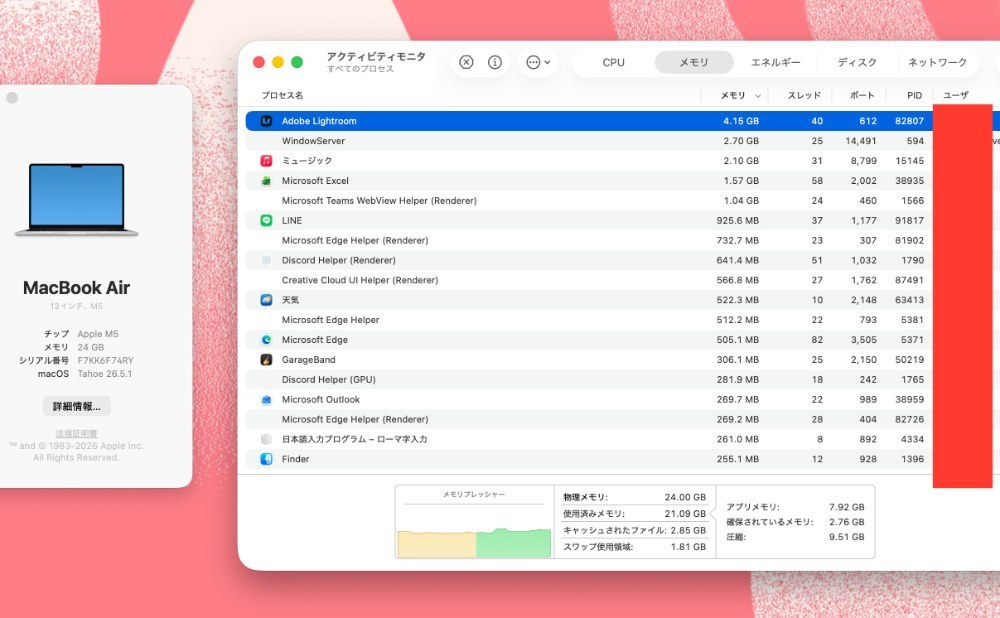1000x618 pixels.
Task: Sort by the ポート column header
Action: coord(862,95)
